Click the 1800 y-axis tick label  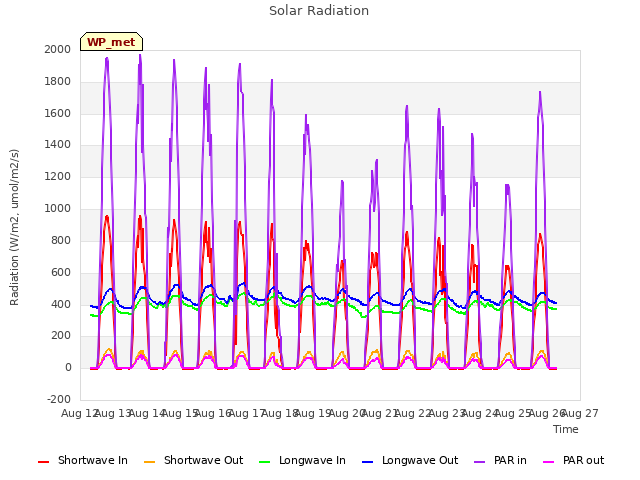[58, 82]
